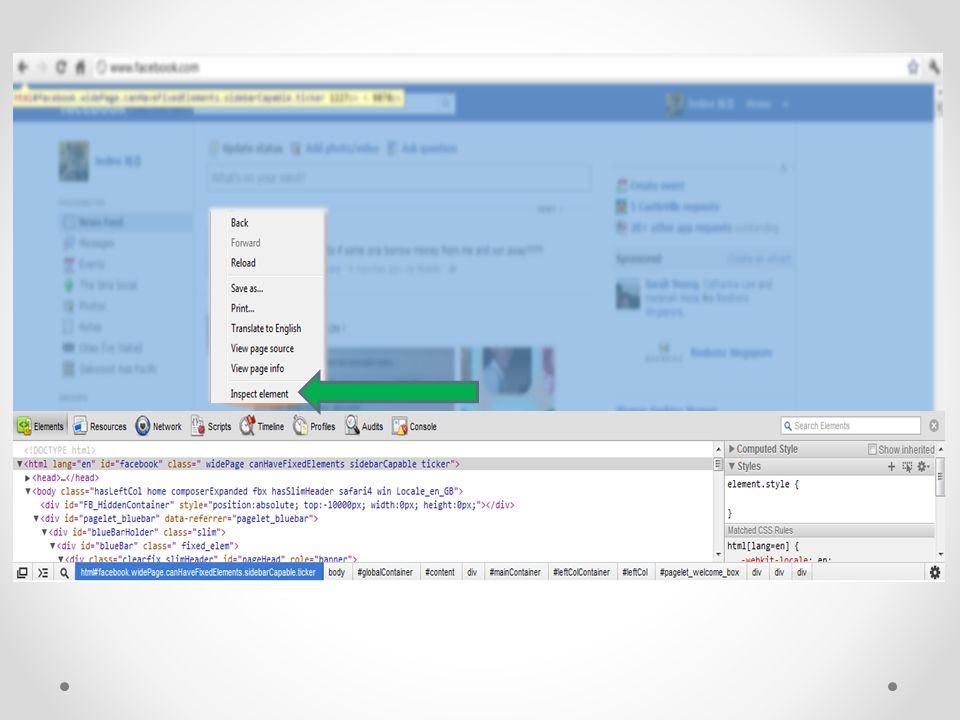
Task: Collapse the body element node
Action: (28, 491)
